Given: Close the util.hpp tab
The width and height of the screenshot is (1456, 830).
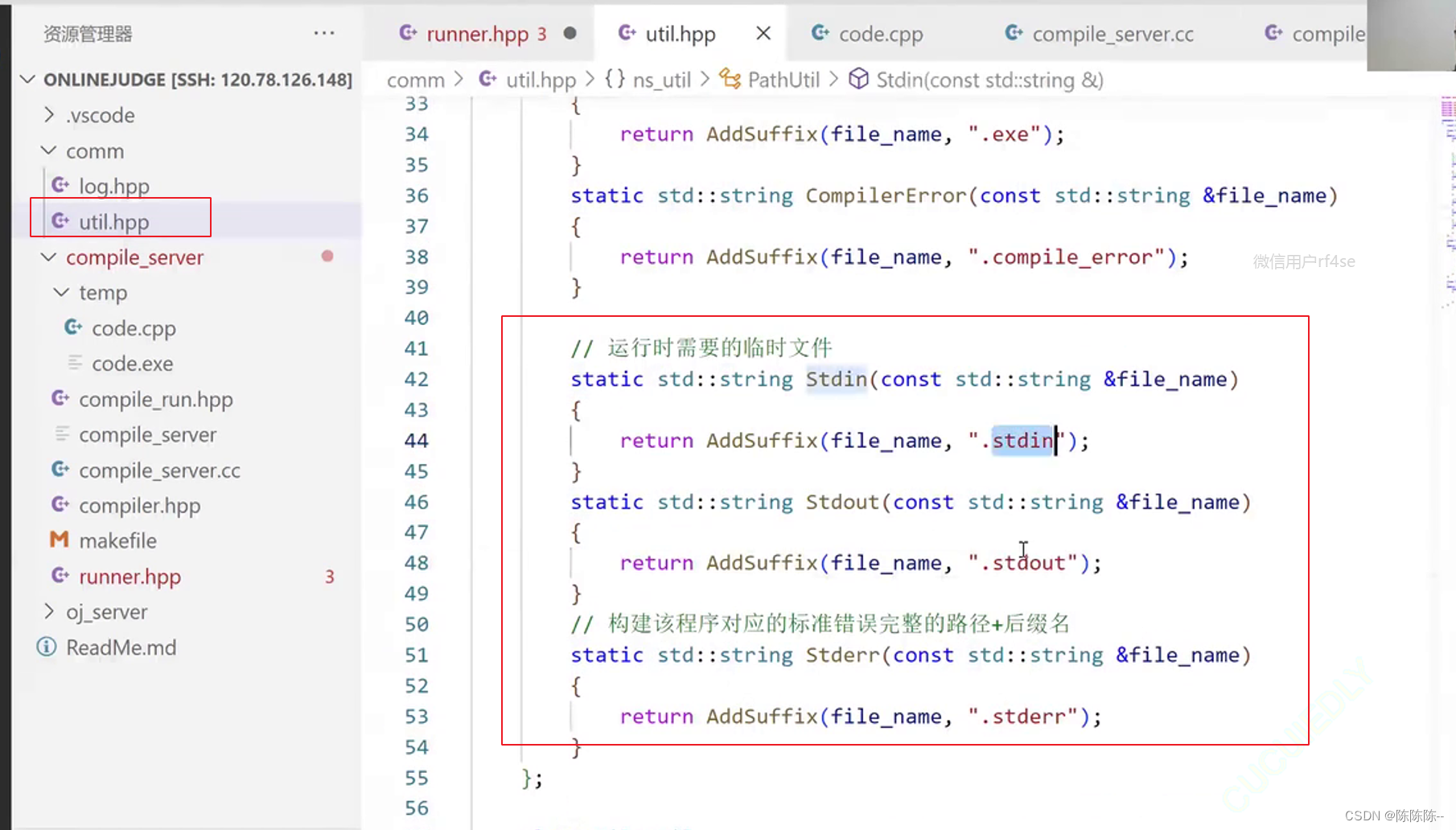Looking at the screenshot, I should click(763, 33).
